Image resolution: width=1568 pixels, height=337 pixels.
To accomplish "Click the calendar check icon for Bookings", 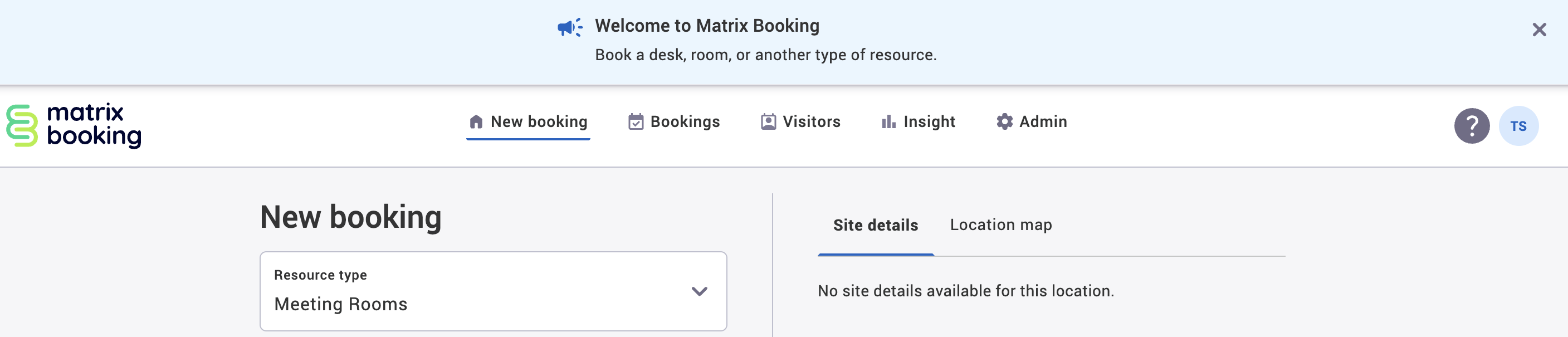I will tap(636, 123).
